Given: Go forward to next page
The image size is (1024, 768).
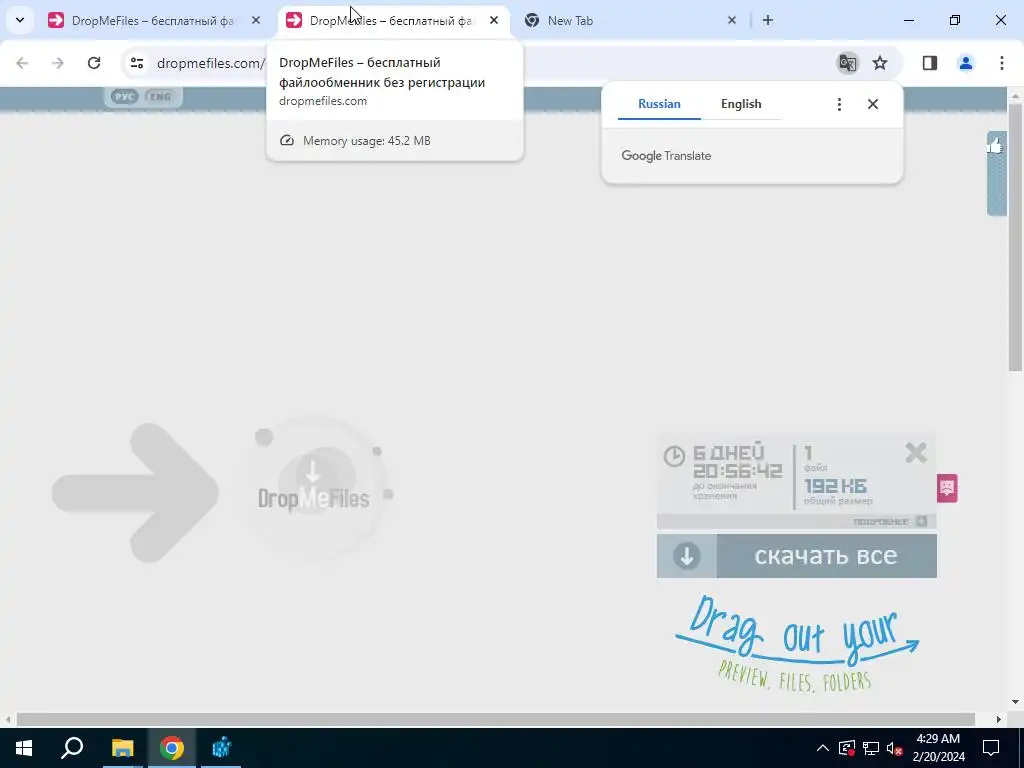Looking at the screenshot, I should (58, 63).
